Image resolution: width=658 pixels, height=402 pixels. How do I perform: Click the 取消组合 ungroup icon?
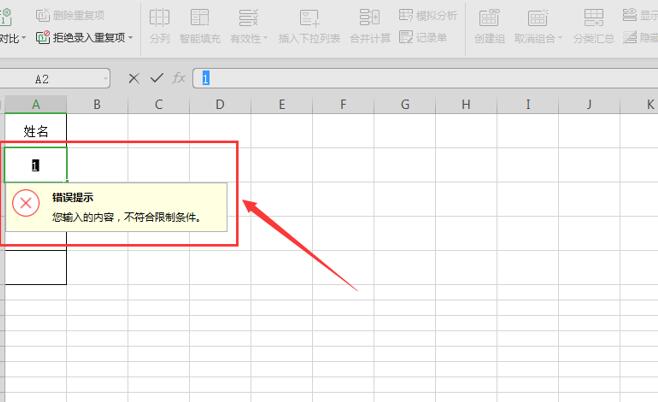pyautogui.click(x=538, y=18)
